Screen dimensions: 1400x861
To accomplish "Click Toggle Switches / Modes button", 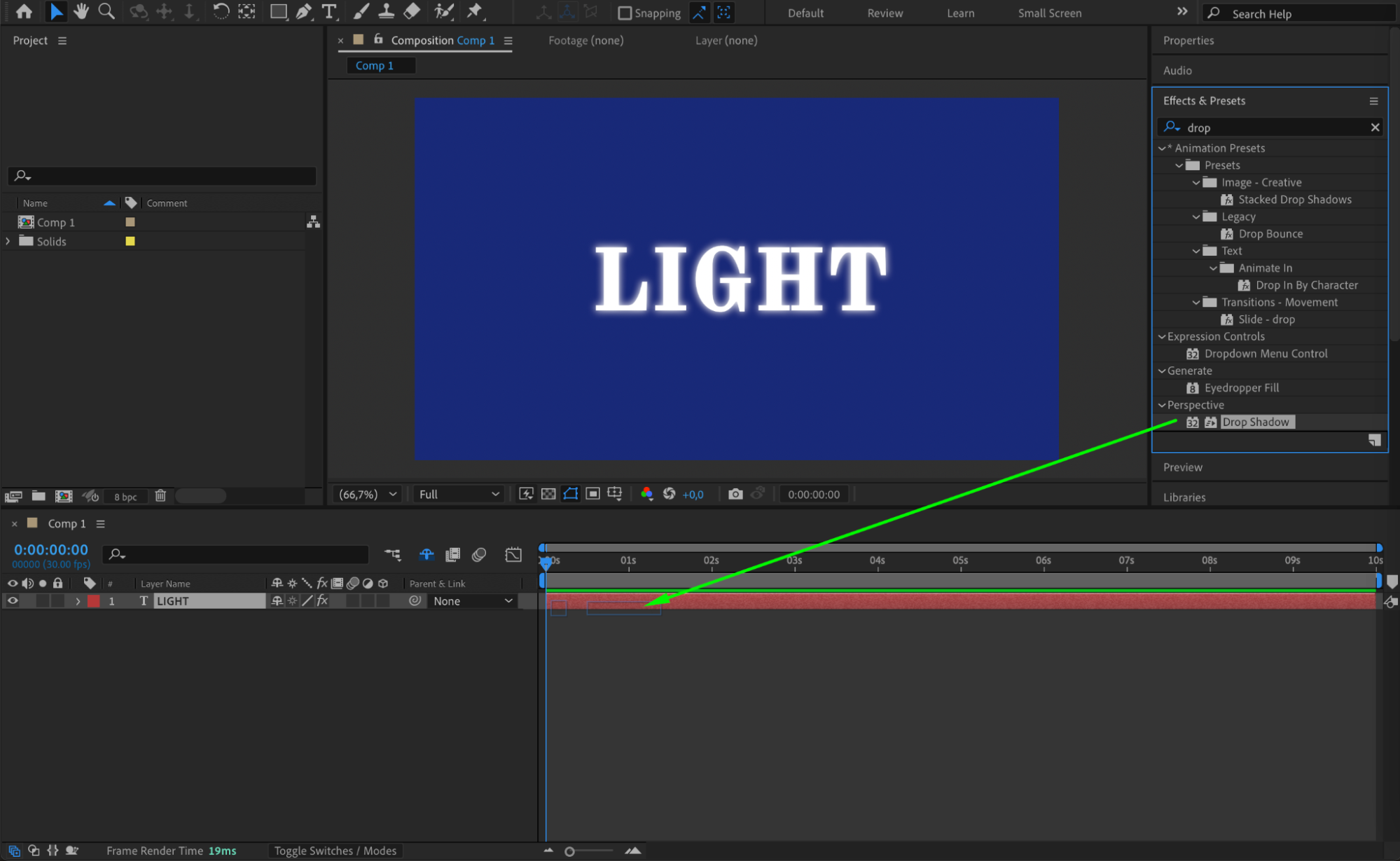I will (x=335, y=850).
